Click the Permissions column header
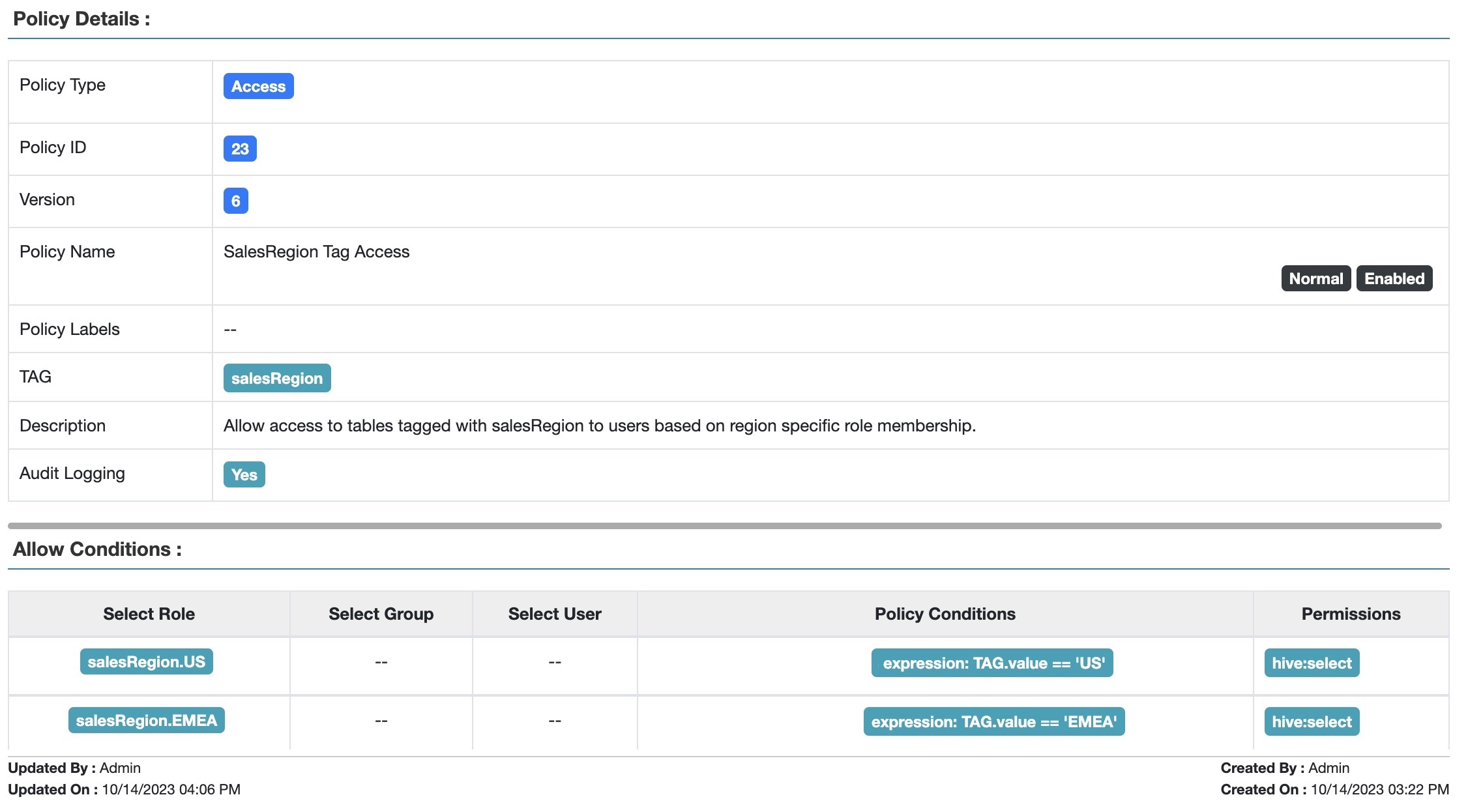This screenshot has height=812, width=1468. click(x=1351, y=614)
